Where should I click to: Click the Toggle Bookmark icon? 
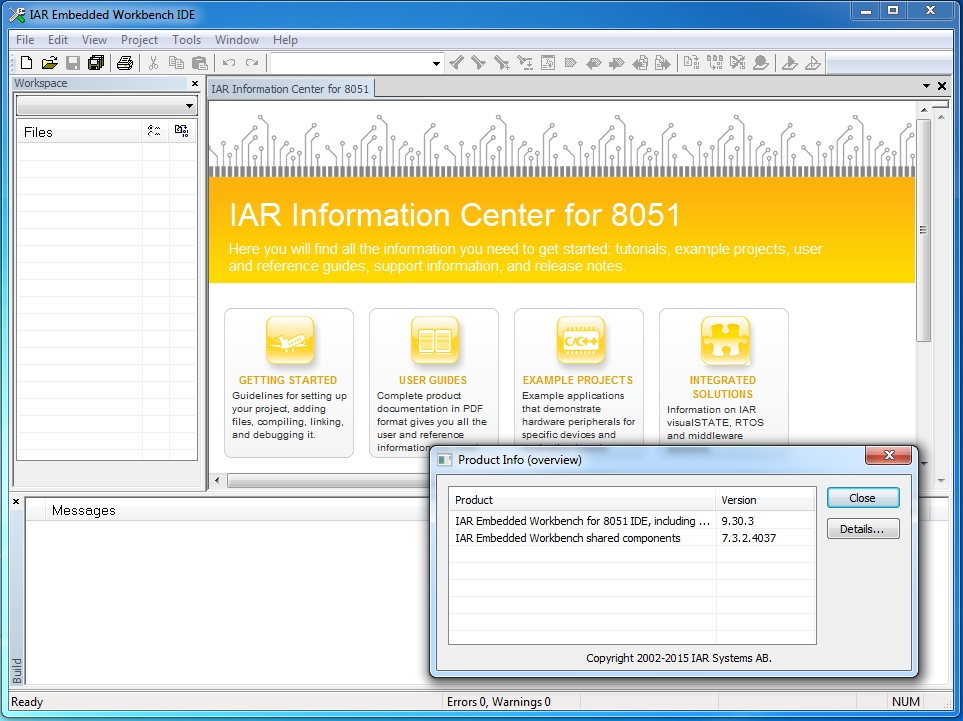pyautogui.click(x=571, y=63)
